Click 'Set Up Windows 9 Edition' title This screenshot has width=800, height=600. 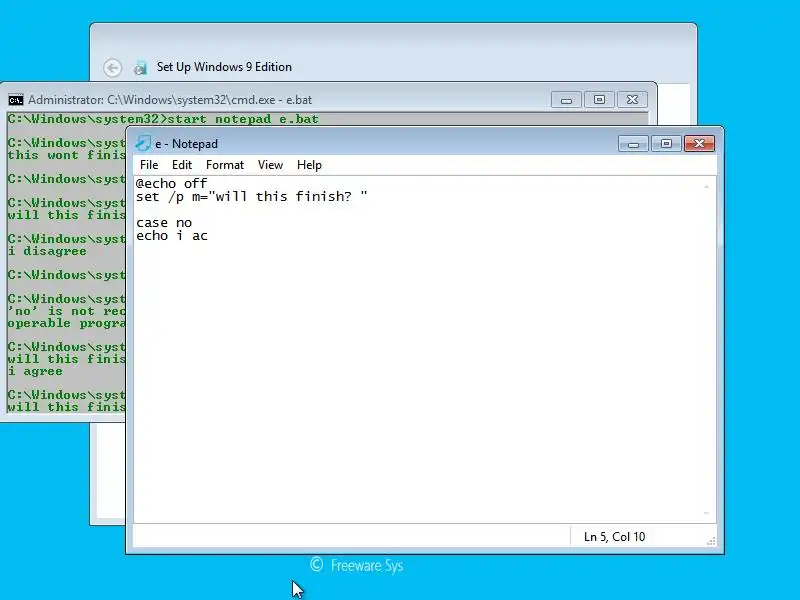pyautogui.click(x=224, y=67)
